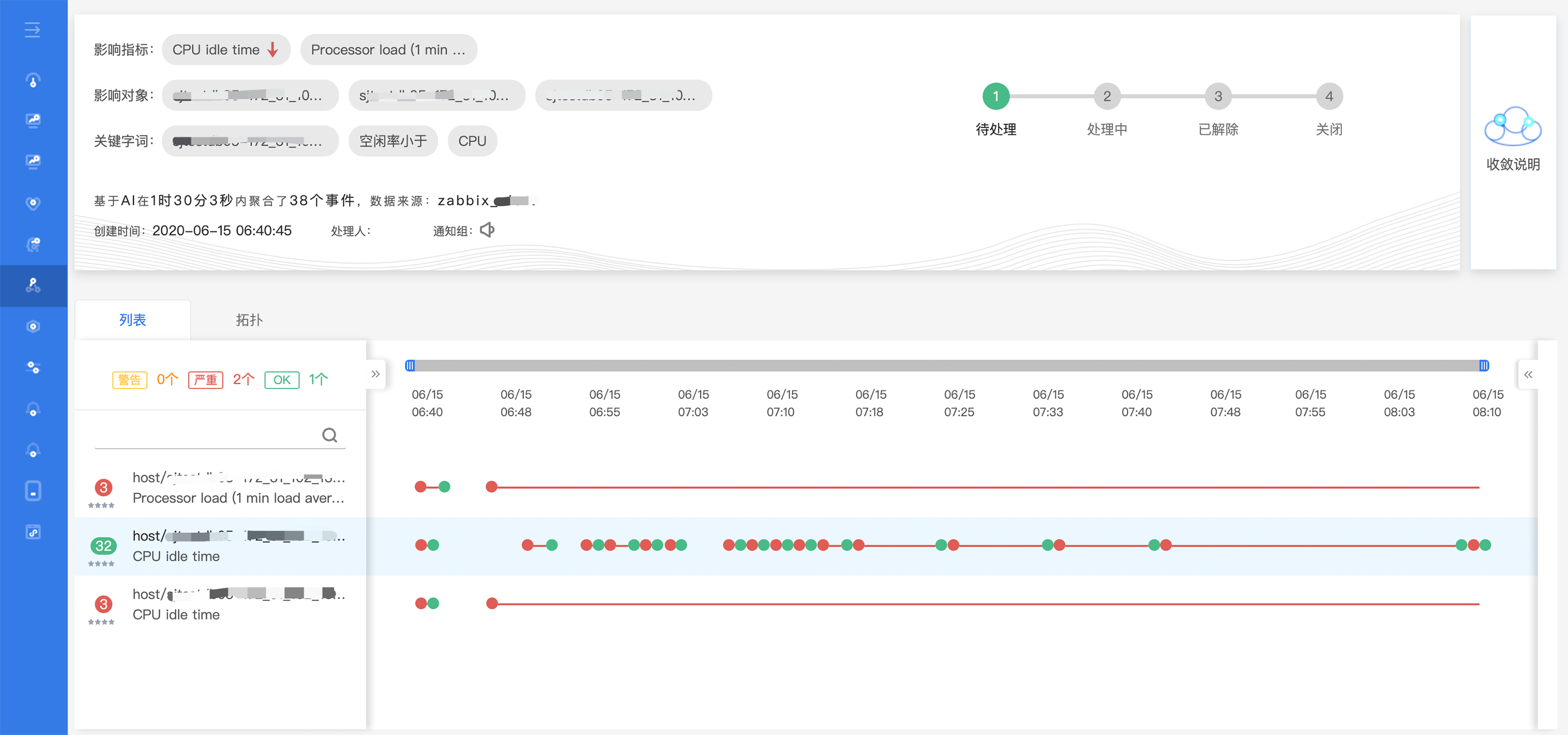This screenshot has width=1568, height=735.
Task: Toggle the 严重 severity filter
Action: [205, 380]
